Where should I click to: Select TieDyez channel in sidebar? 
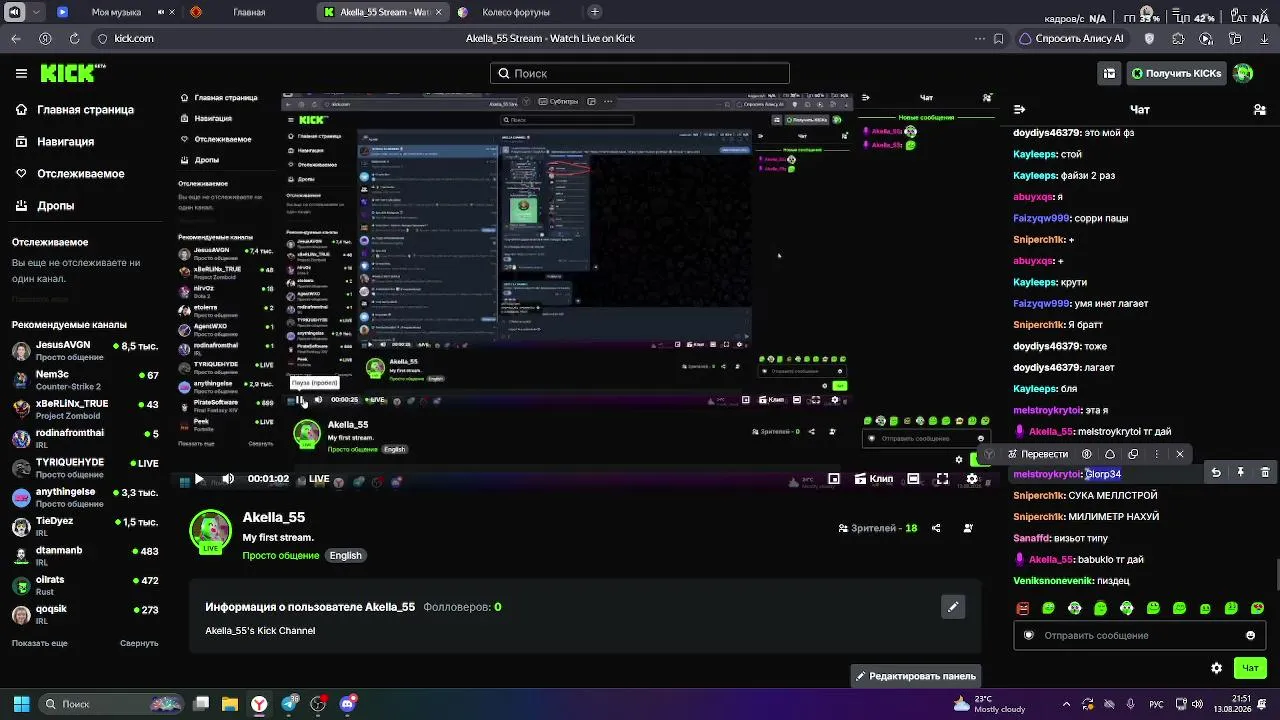[x=85, y=526]
